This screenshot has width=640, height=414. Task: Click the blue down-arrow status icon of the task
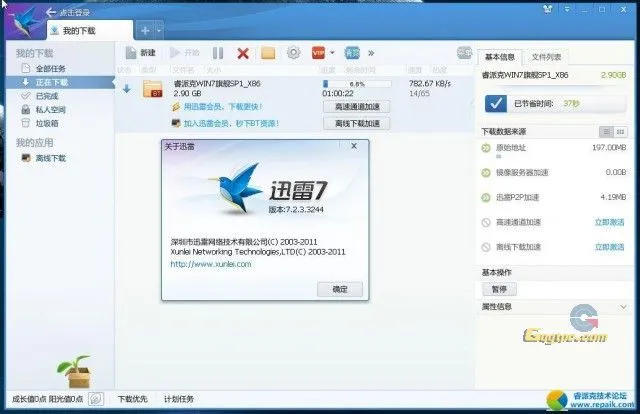point(127,89)
